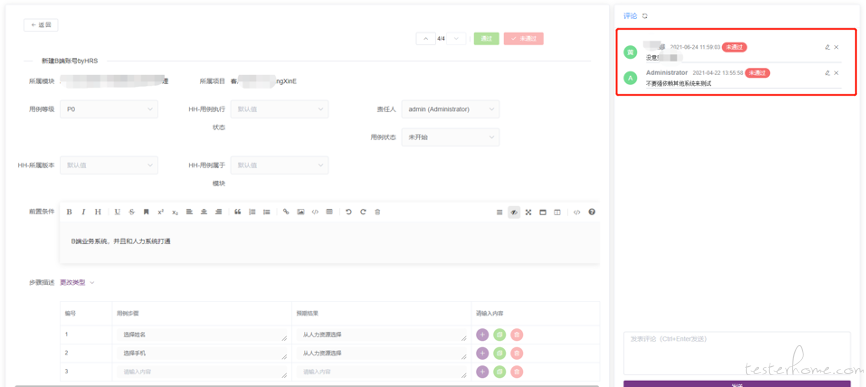Click the comment input box
The image size is (866, 387).
[737, 353]
